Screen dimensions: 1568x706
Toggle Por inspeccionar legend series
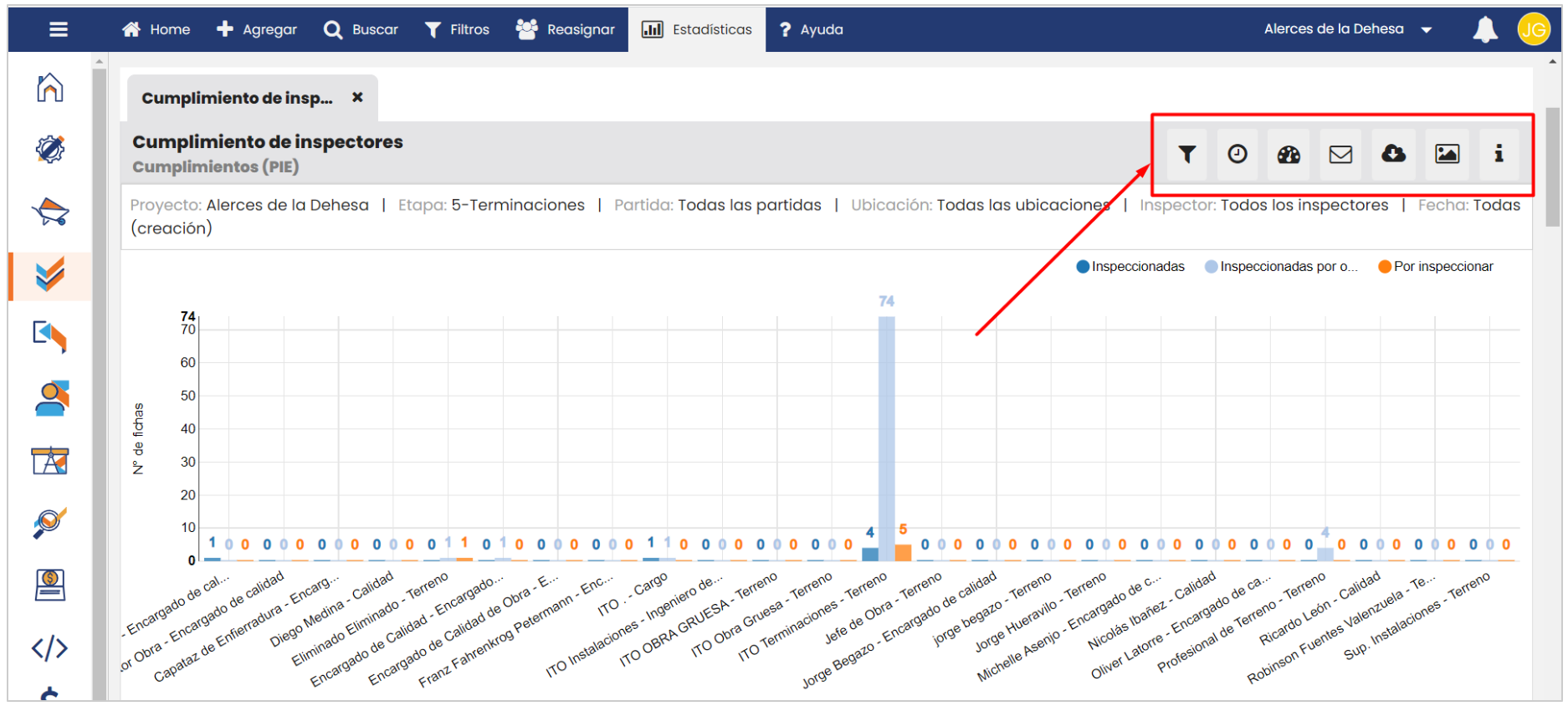(1435, 267)
